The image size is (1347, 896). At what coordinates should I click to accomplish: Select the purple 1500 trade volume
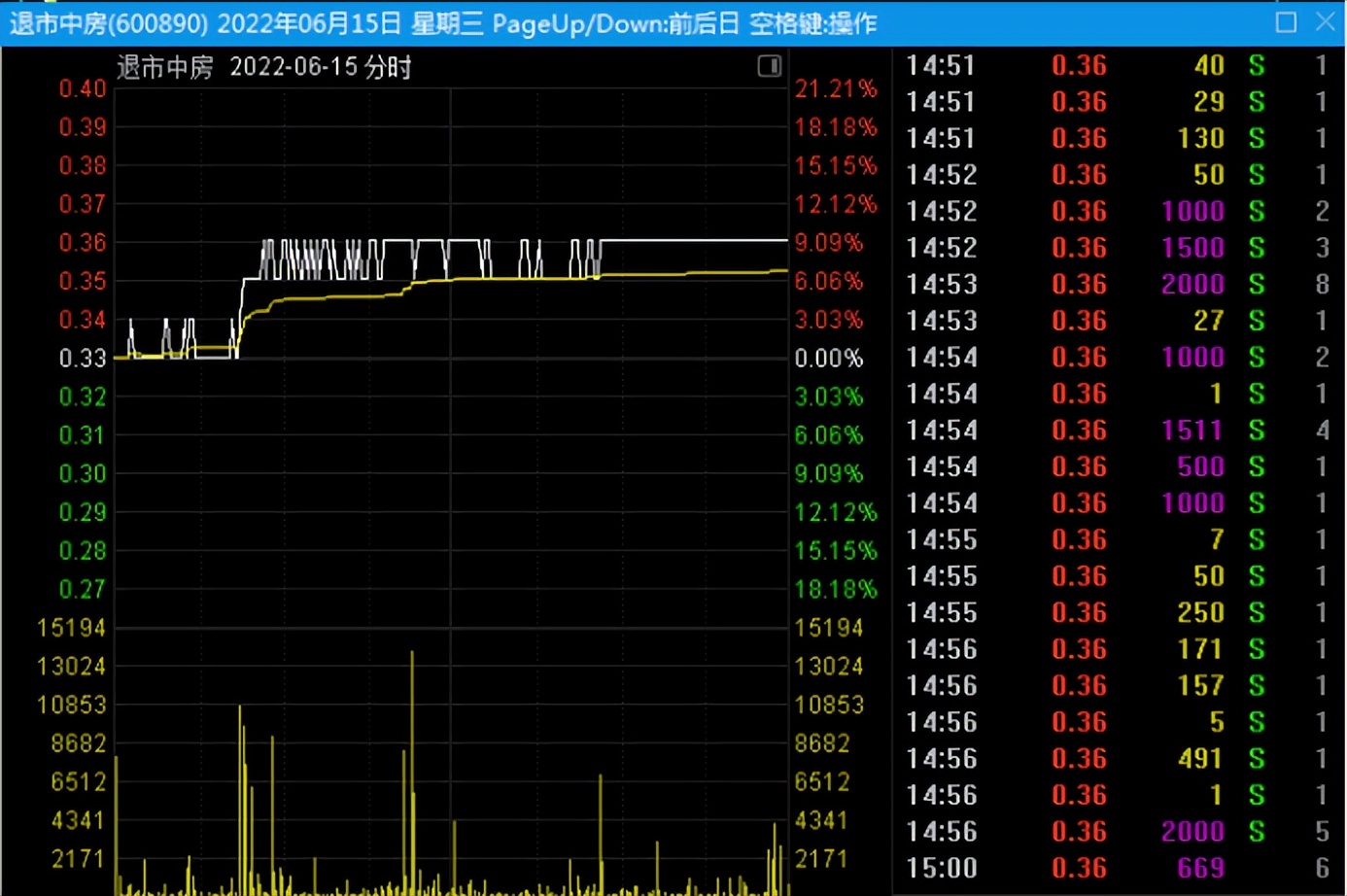tap(1193, 248)
